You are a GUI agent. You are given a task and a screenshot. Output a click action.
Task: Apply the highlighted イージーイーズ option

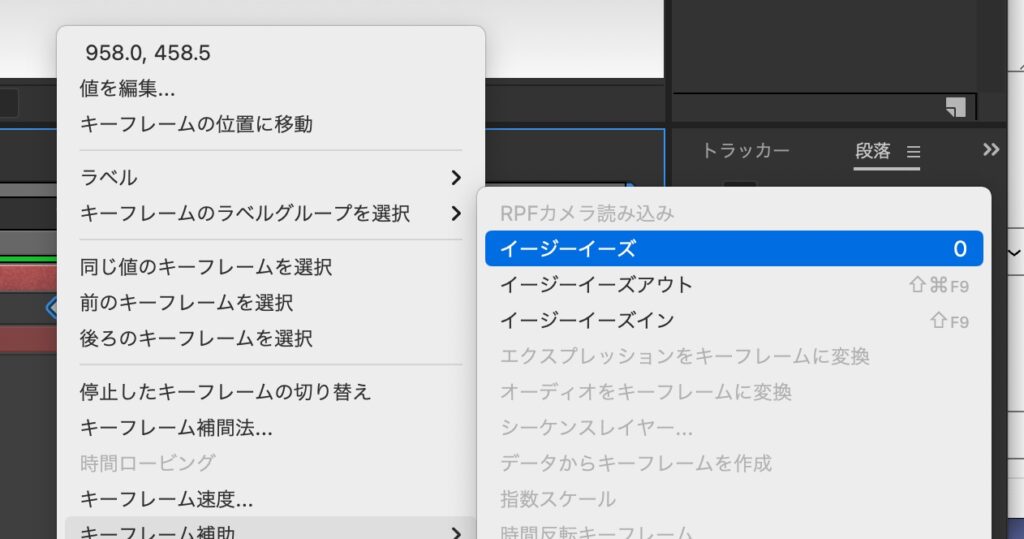(x=733, y=249)
